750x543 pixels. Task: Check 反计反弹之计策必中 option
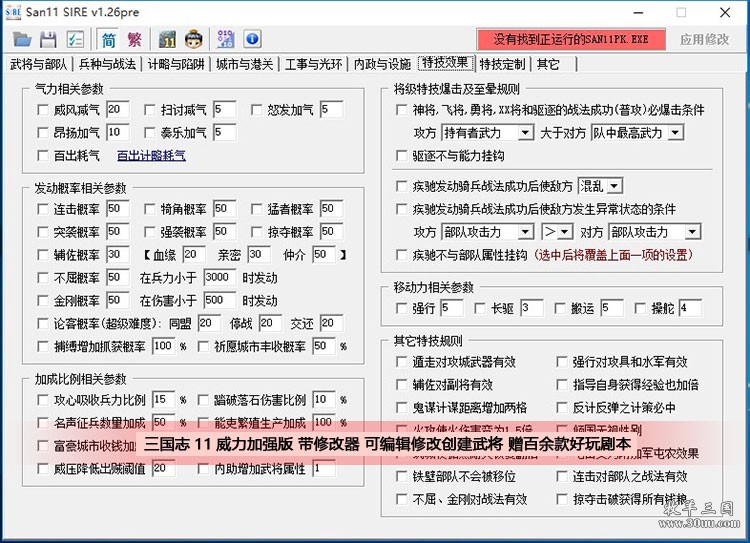(562, 408)
